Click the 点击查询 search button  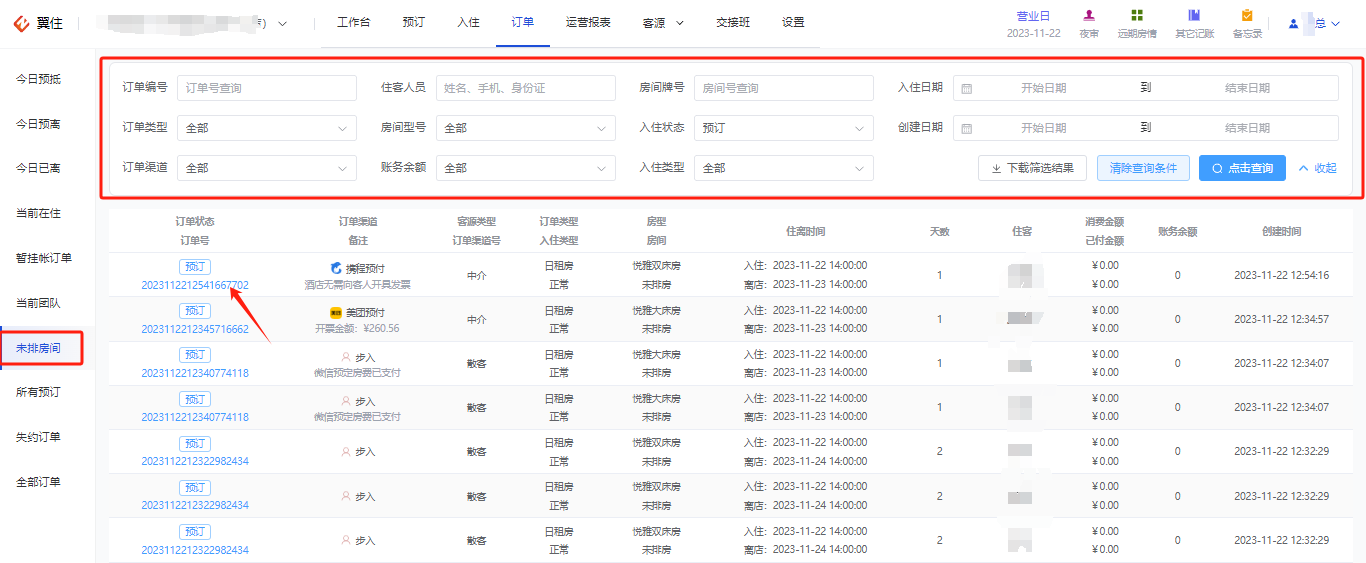[x=1242, y=168]
